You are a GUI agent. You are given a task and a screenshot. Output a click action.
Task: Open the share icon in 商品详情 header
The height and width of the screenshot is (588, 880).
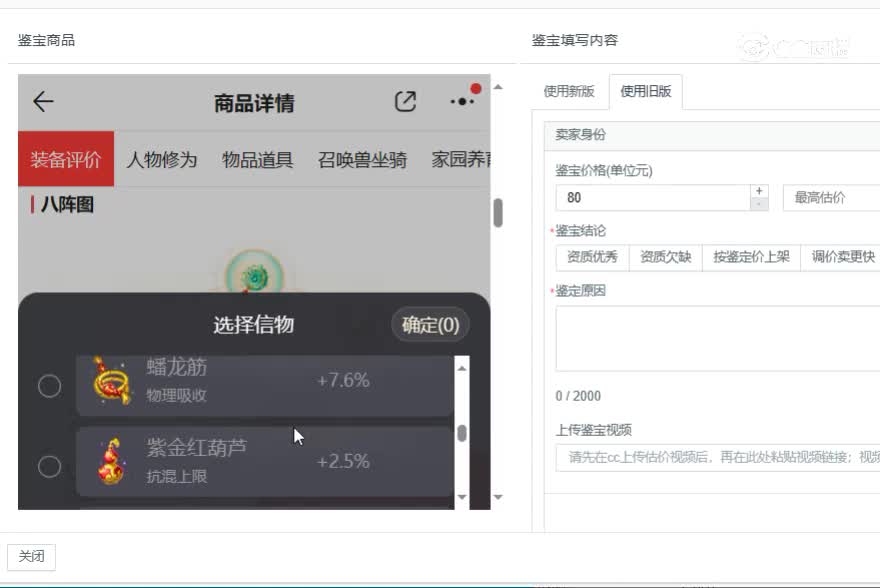point(405,102)
